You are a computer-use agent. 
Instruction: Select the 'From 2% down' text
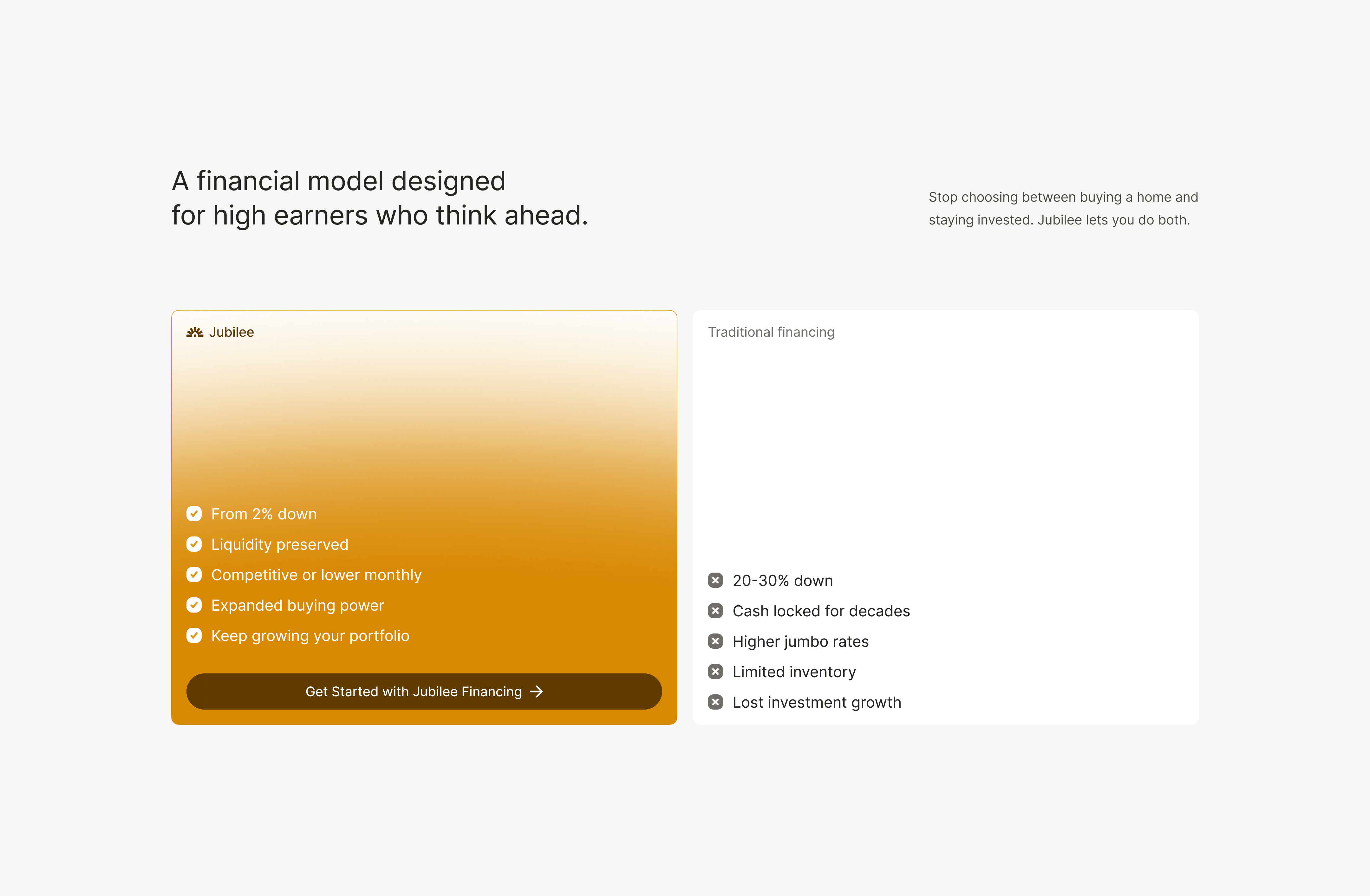tap(264, 514)
